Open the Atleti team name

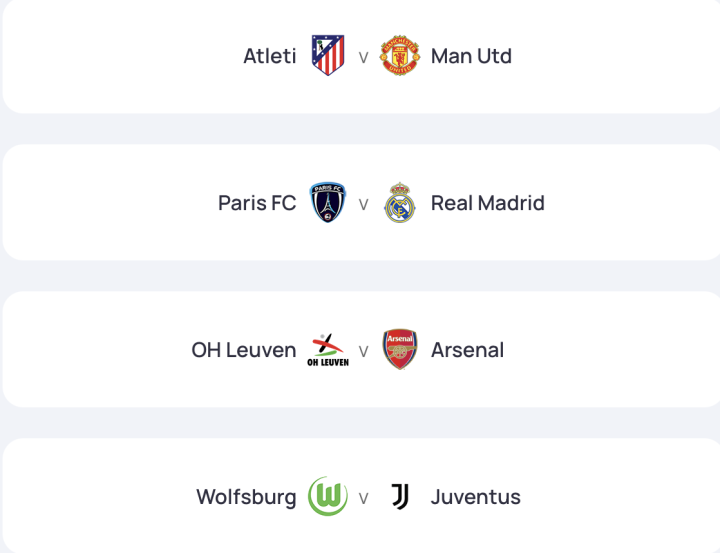(270, 56)
